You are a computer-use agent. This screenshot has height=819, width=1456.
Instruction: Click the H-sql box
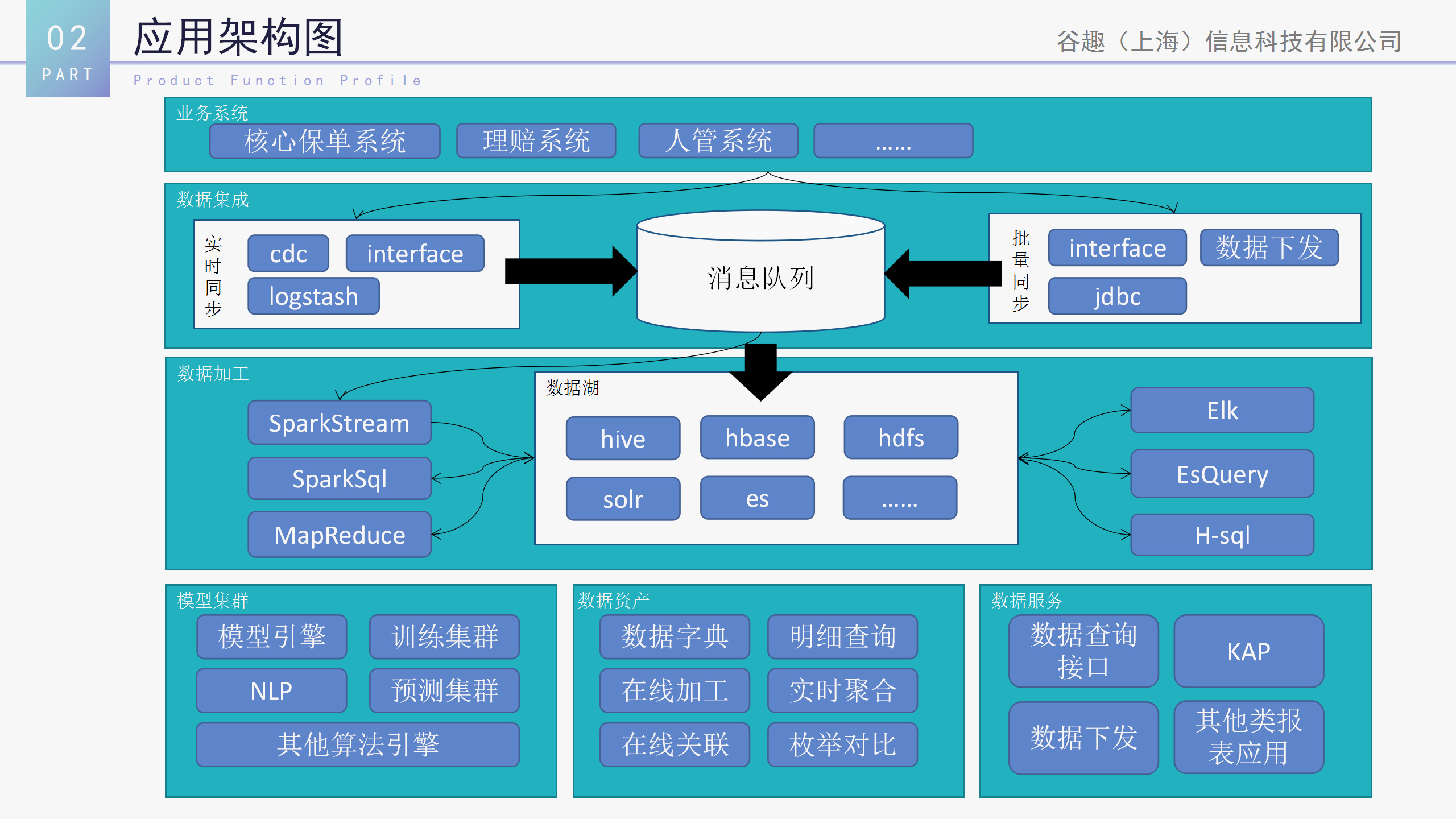click(x=1222, y=535)
